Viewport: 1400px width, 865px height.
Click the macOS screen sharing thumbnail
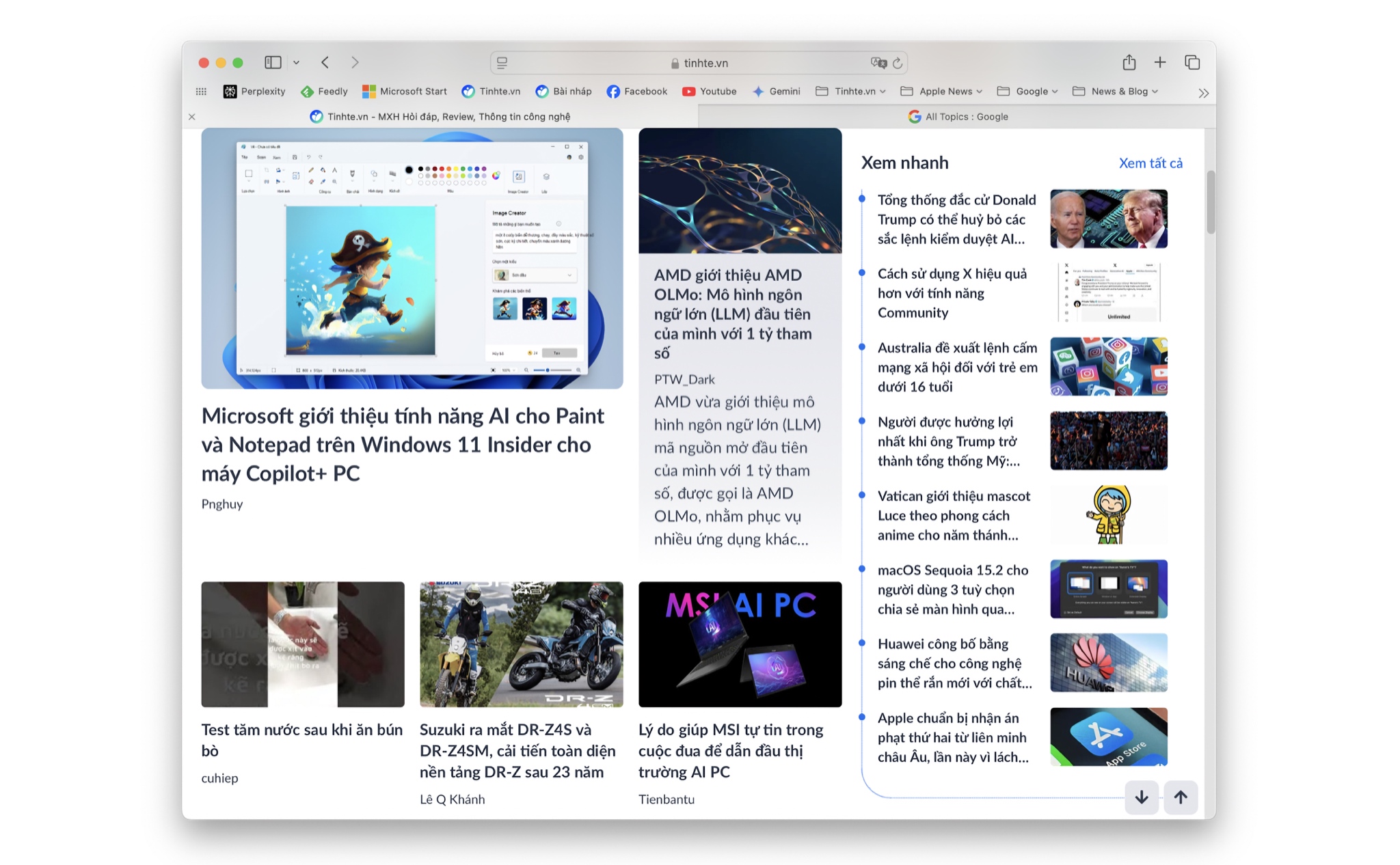pos(1109,589)
